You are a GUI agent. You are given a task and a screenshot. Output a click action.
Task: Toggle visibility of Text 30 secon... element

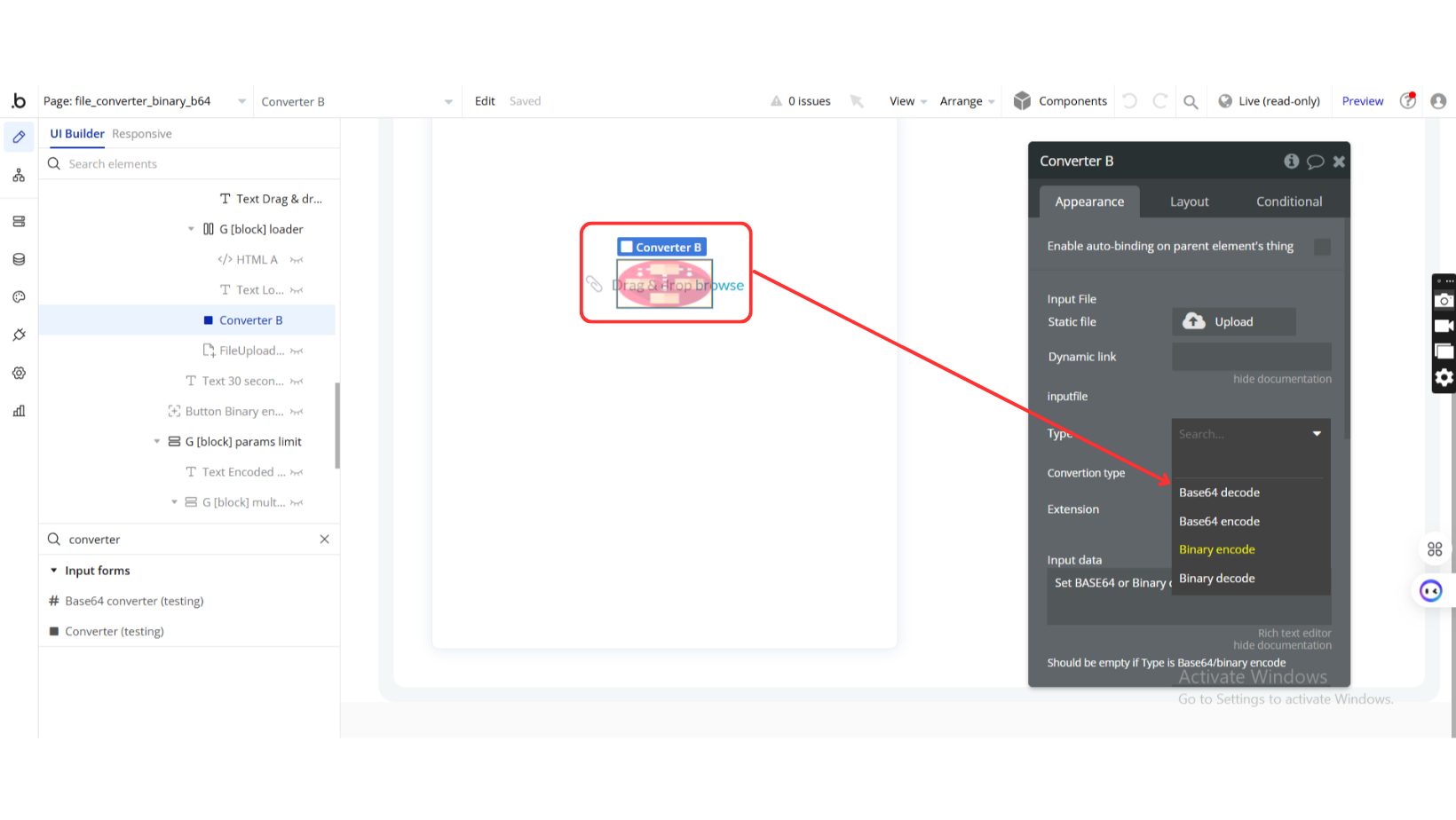click(x=297, y=382)
